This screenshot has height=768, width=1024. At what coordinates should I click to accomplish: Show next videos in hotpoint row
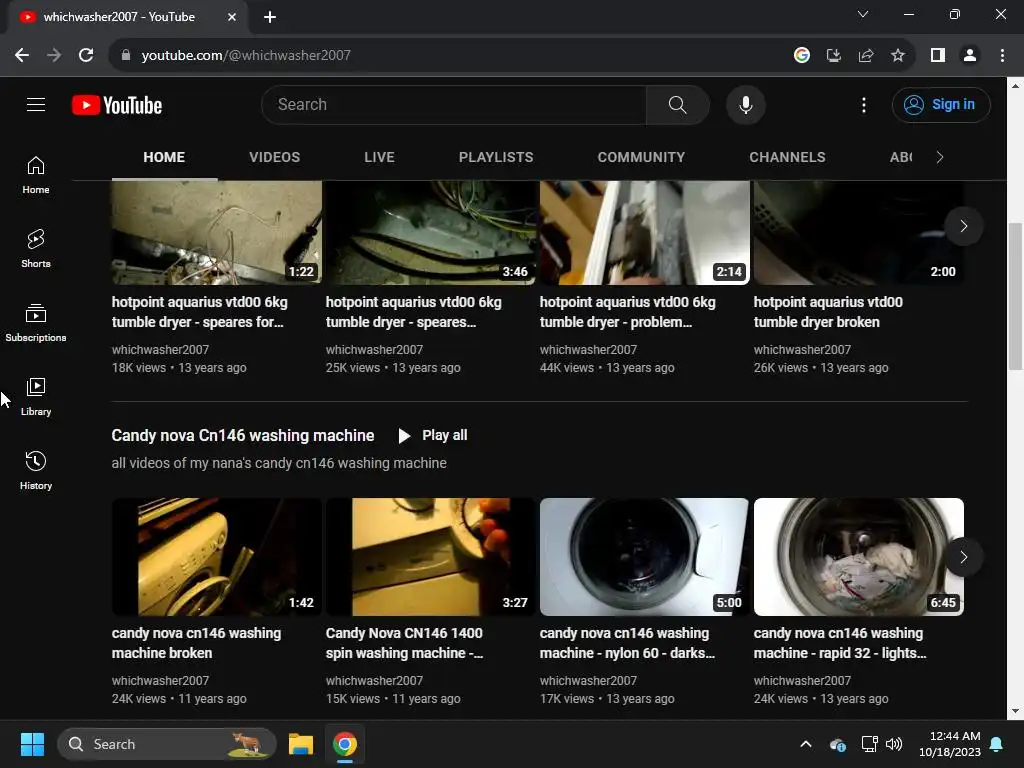coord(963,226)
